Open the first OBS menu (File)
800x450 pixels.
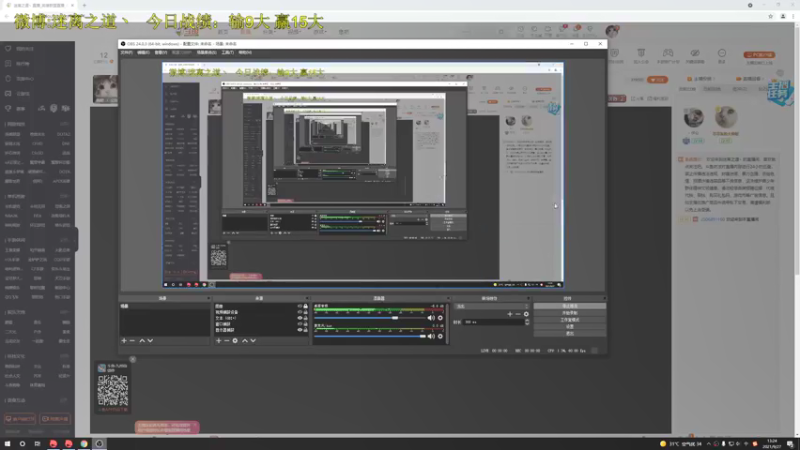[127, 53]
